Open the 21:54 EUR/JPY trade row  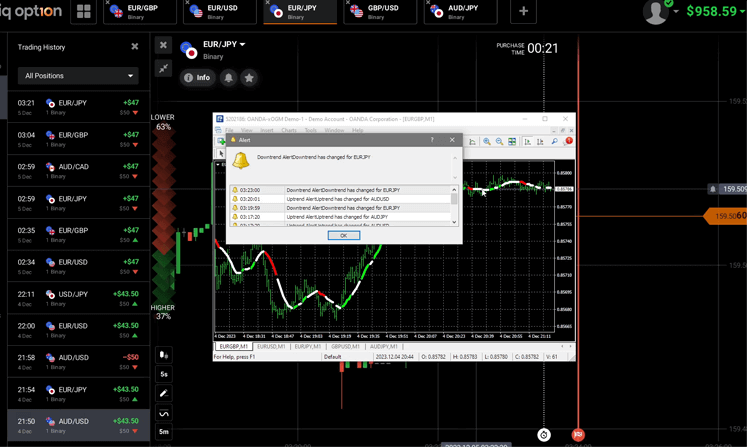(79, 394)
